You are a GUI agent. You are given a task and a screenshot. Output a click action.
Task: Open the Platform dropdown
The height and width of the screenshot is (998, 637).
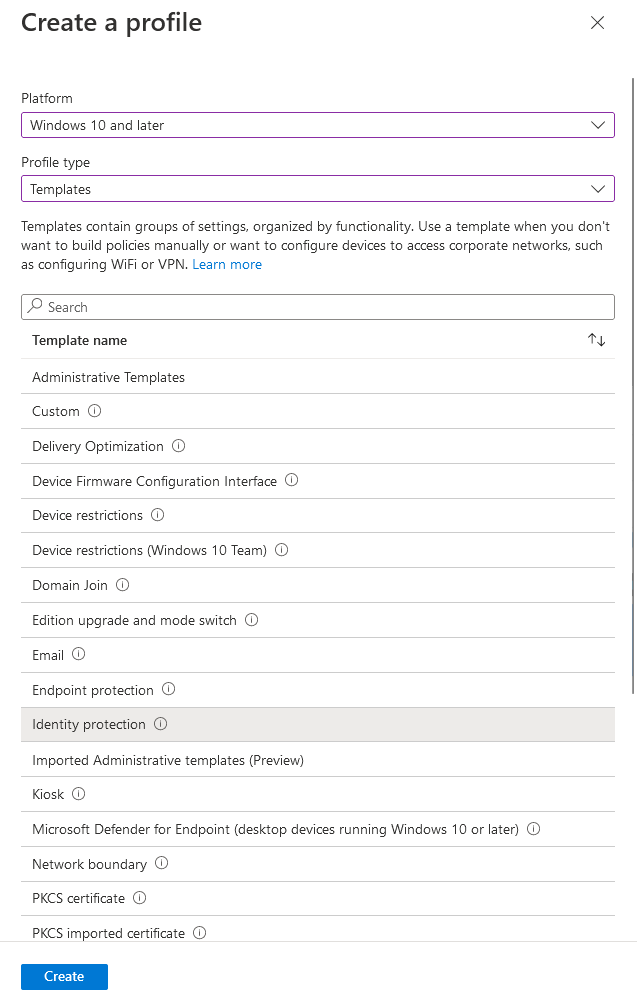[317, 125]
